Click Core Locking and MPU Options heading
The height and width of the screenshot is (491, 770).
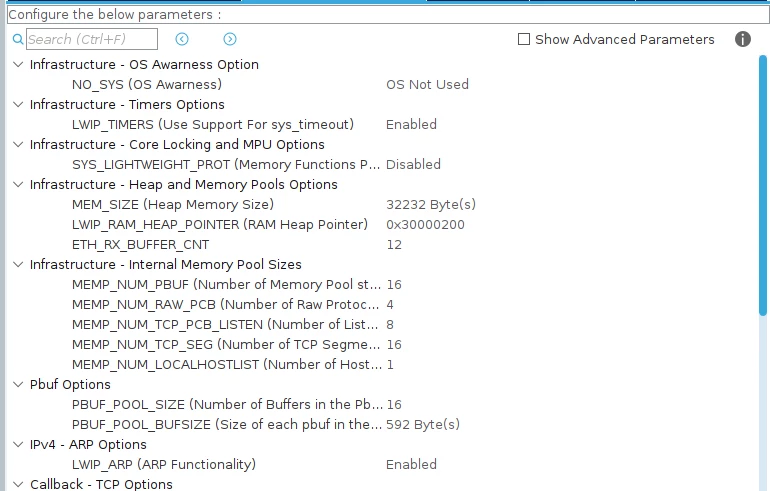[x=177, y=144]
